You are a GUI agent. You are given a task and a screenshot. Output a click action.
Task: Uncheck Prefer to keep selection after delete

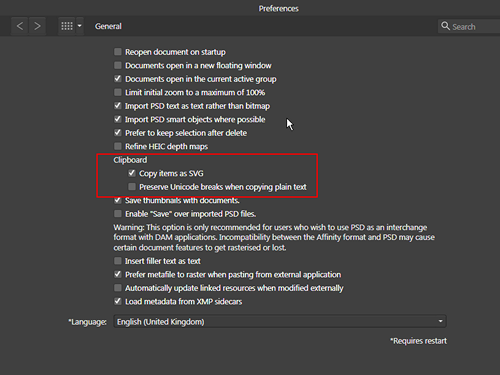click(118, 133)
